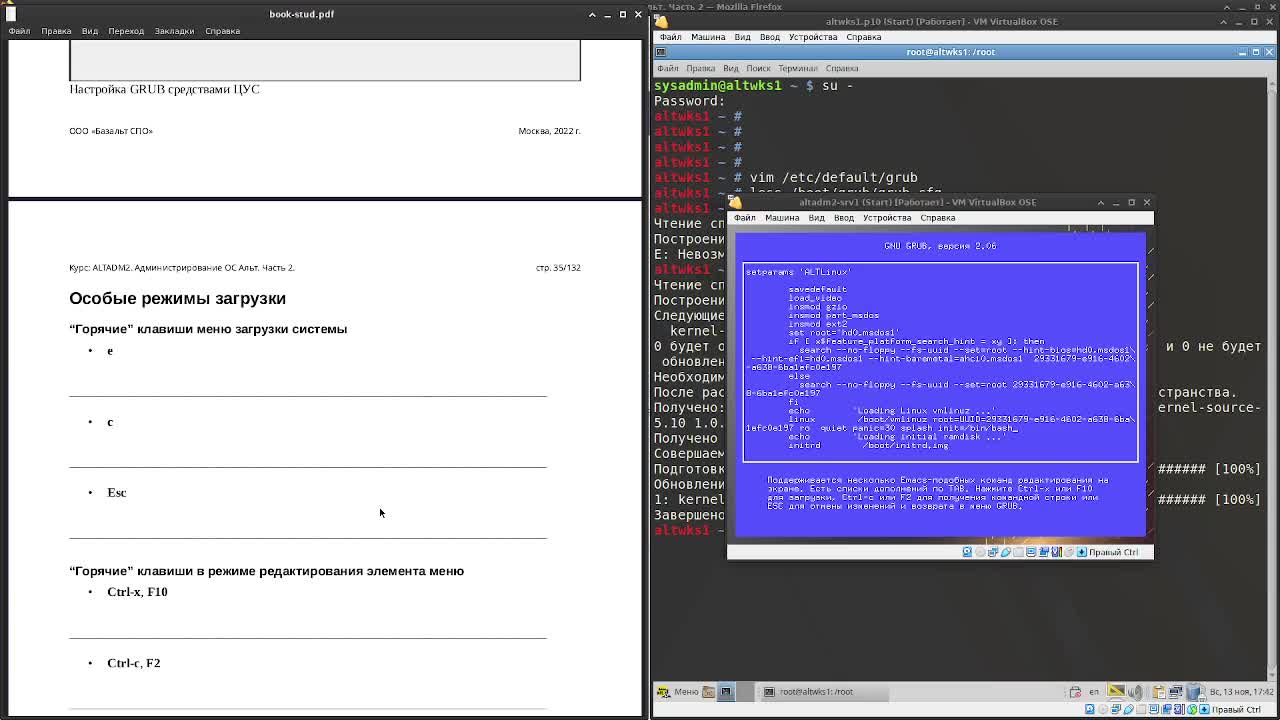The image size is (1280, 720).
Task: Open Терминал menu in root@altwks1 terminal
Action: click(798, 68)
